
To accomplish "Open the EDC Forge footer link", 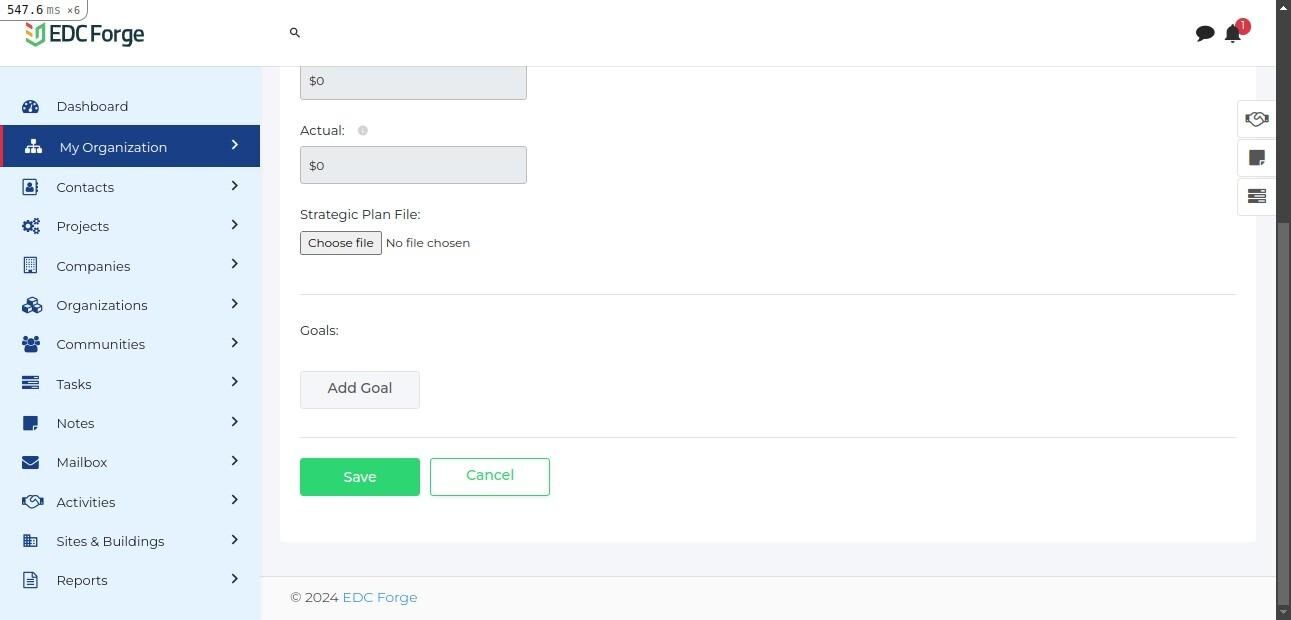I will [x=380, y=597].
